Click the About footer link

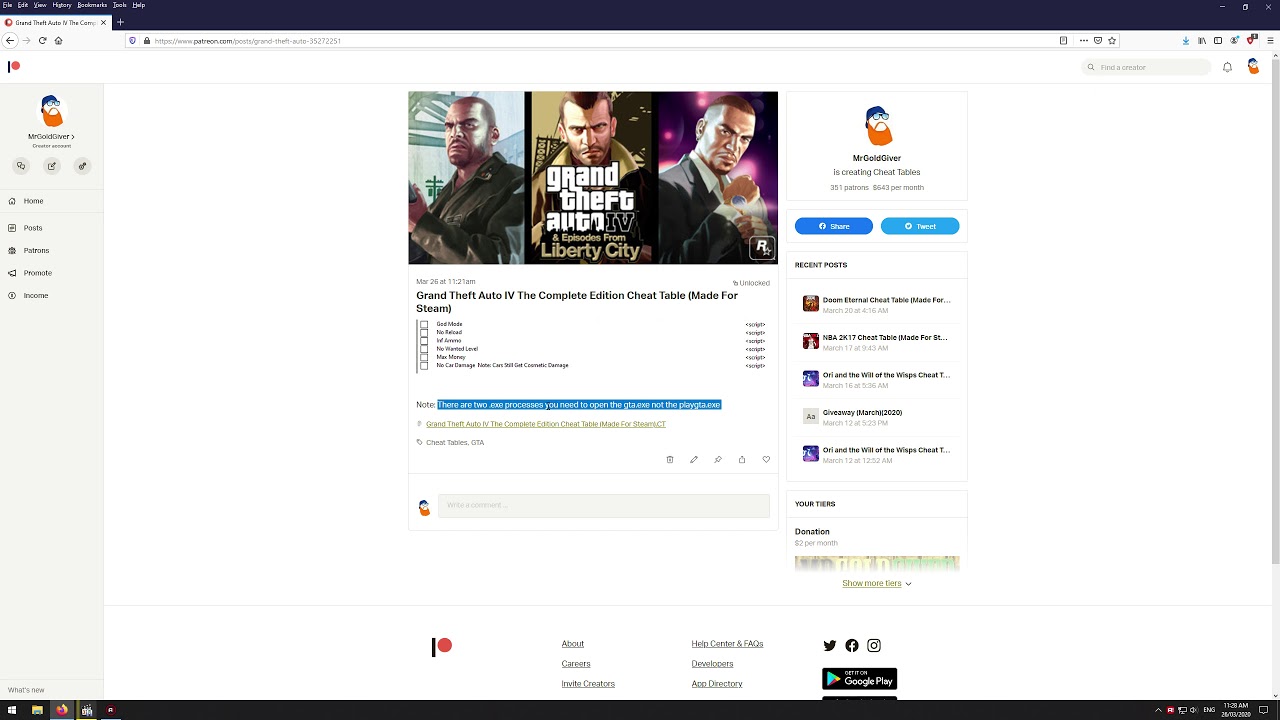(x=573, y=644)
